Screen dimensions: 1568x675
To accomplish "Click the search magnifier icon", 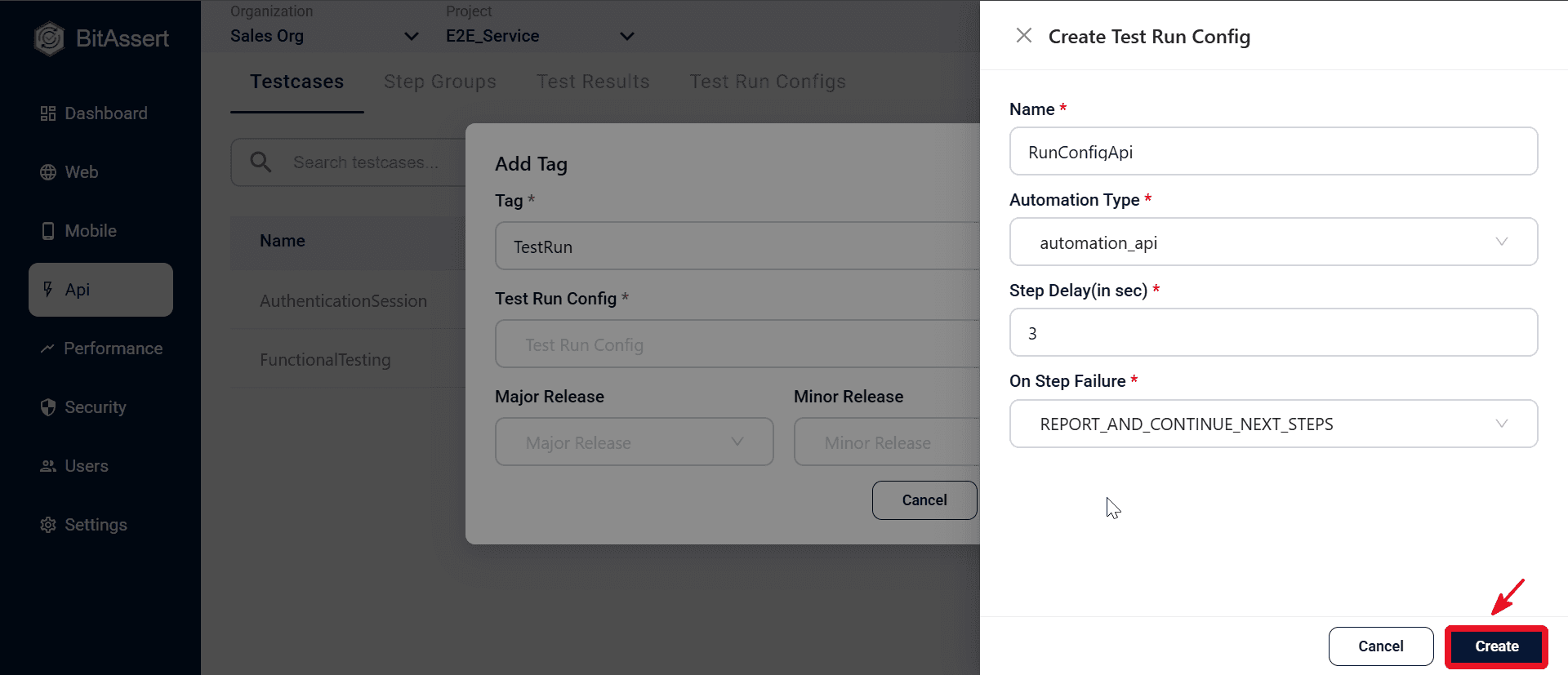I will pyautogui.click(x=261, y=162).
